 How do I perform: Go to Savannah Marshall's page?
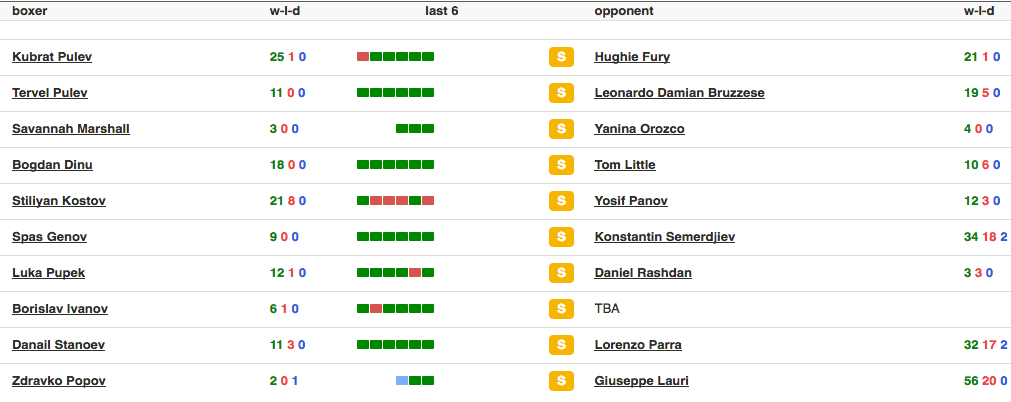(70, 129)
